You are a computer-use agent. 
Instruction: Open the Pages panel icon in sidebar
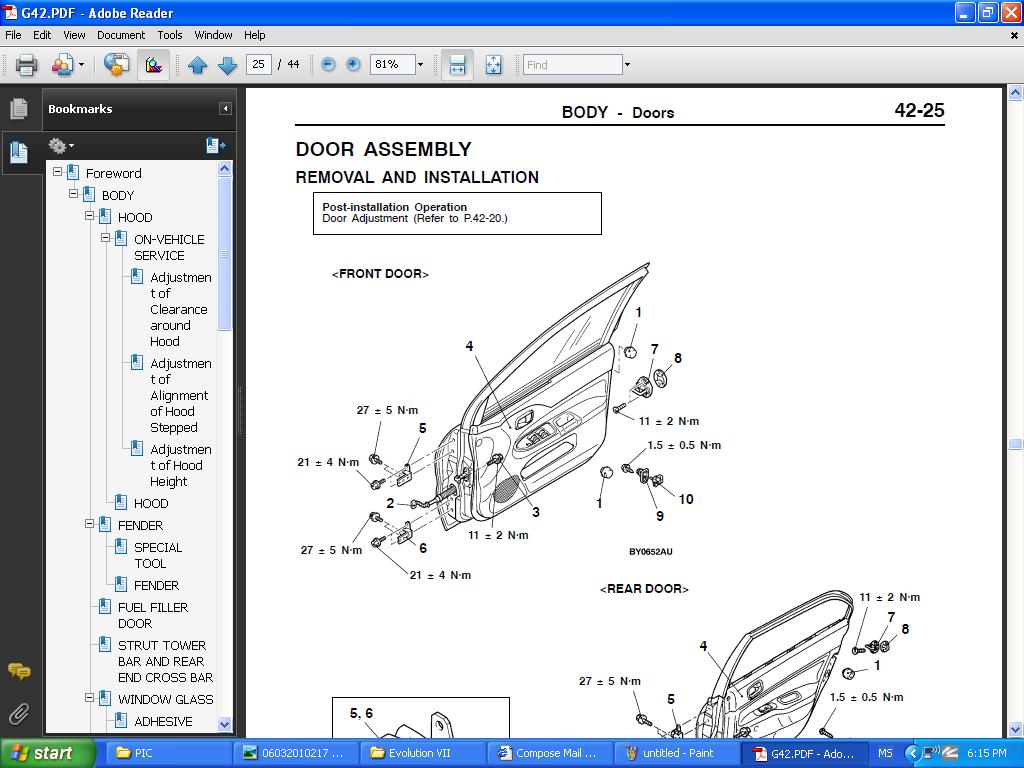coord(18,109)
